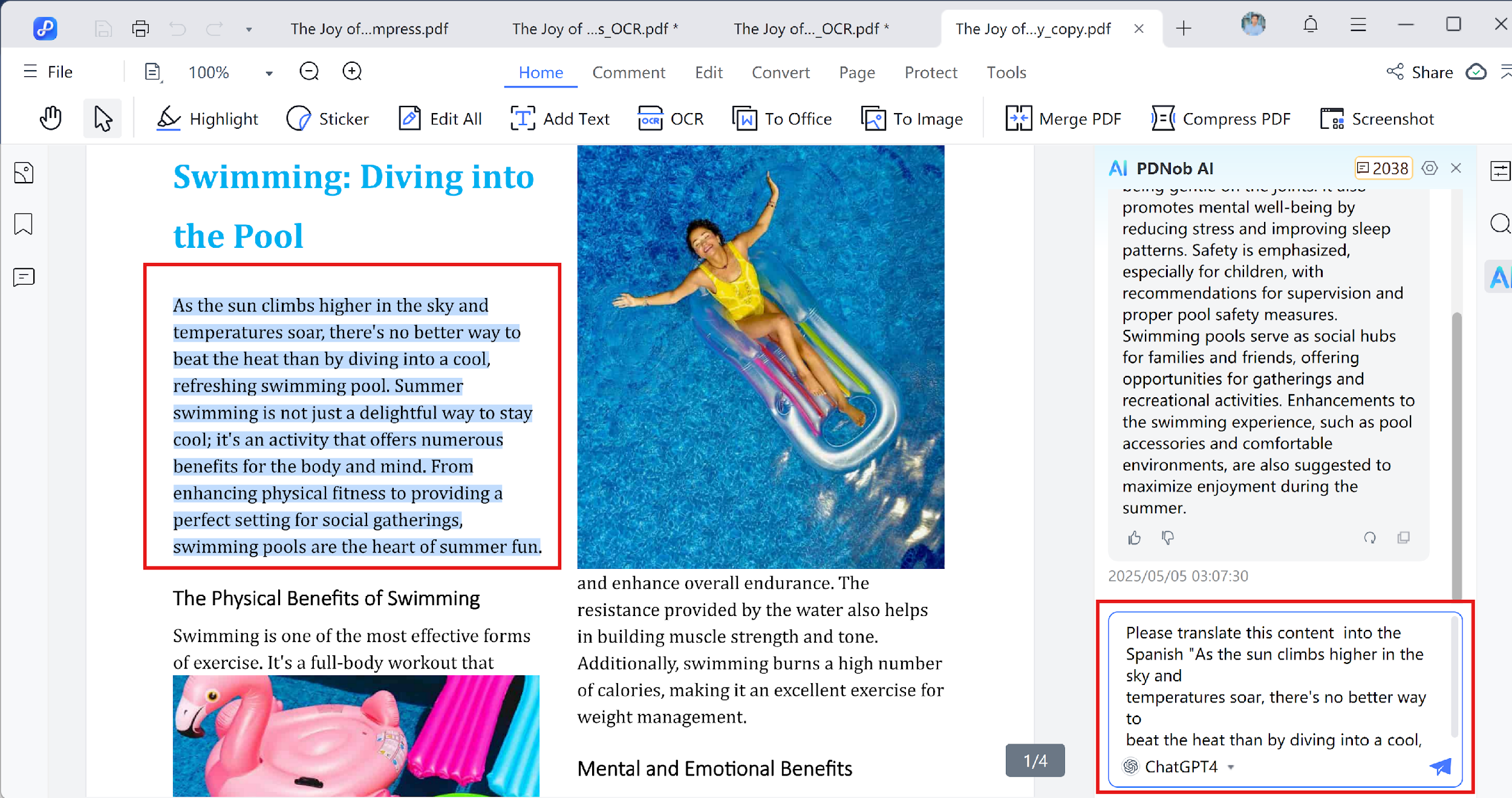Thumbs up the AI response
Screen dimensions: 1512x798
(x=1134, y=537)
